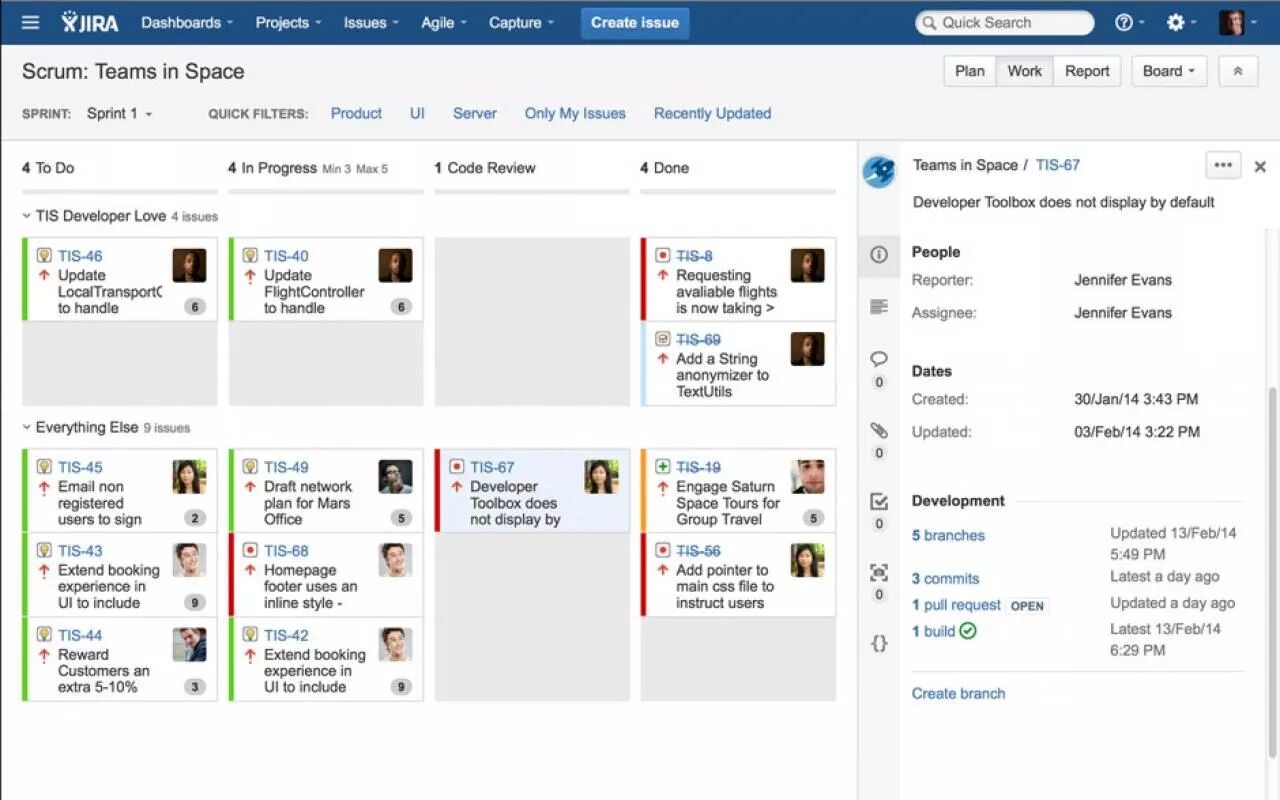The image size is (1280, 800).
Task: Collapse the TIS Developer Love swimlane
Action: (x=27, y=216)
